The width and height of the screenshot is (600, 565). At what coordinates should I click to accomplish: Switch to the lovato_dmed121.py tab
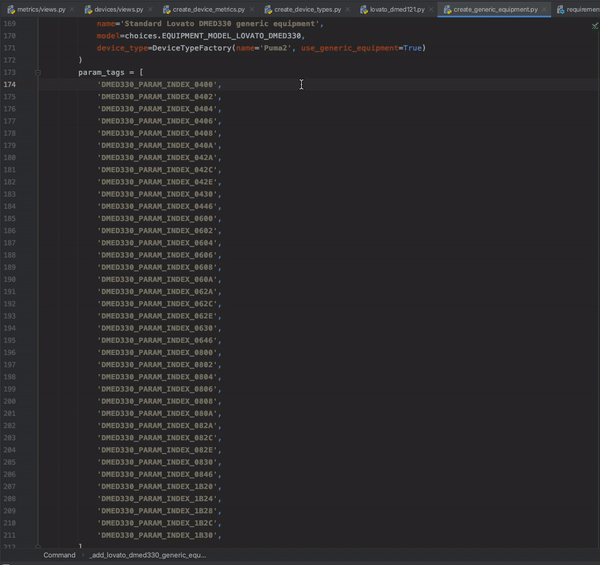[397, 10]
